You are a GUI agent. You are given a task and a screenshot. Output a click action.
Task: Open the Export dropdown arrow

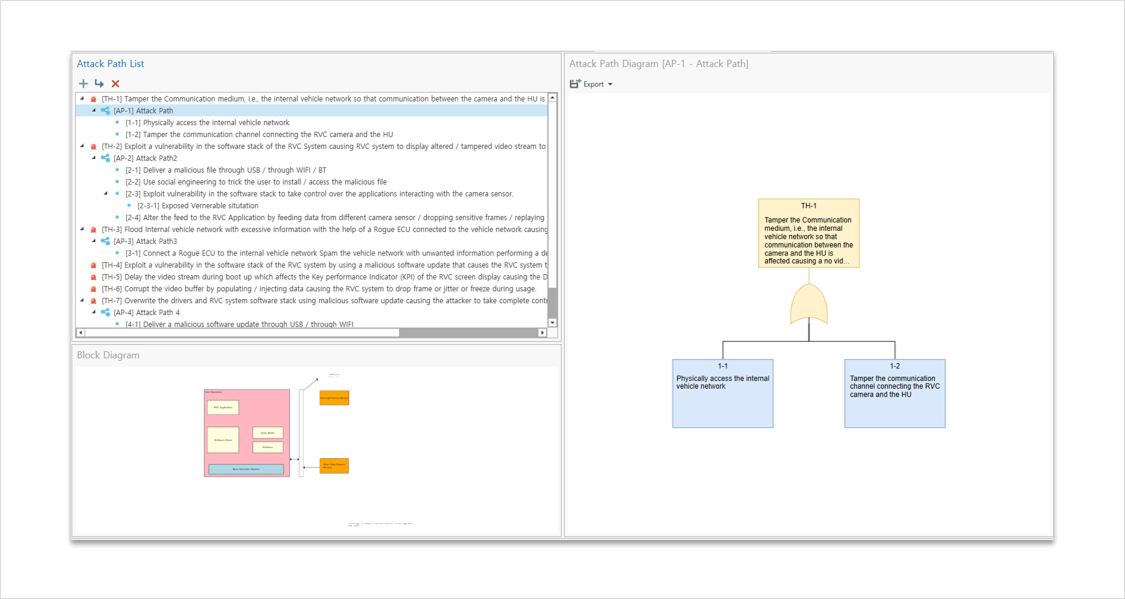click(611, 85)
